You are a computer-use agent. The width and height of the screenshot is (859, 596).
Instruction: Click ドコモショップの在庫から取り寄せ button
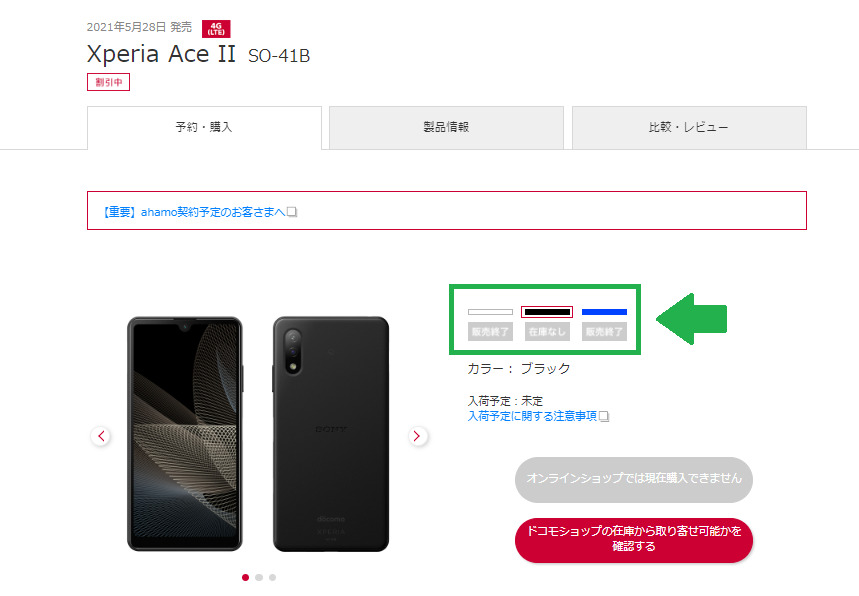click(634, 540)
